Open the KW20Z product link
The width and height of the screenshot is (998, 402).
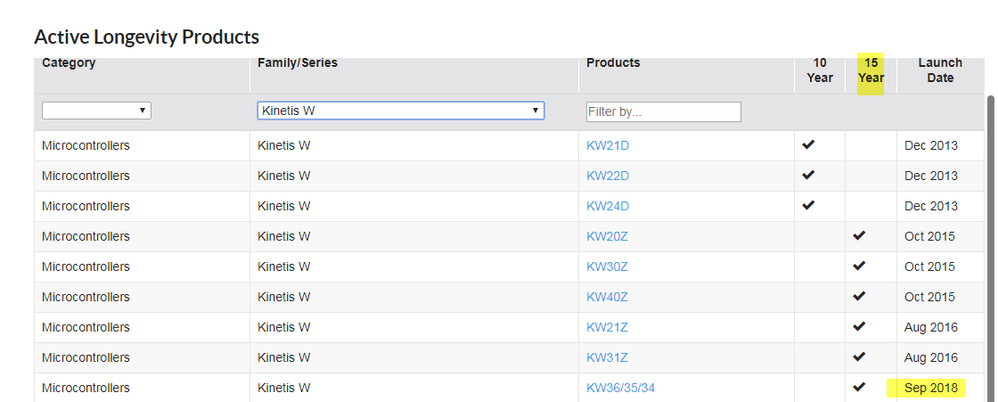click(x=607, y=237)
